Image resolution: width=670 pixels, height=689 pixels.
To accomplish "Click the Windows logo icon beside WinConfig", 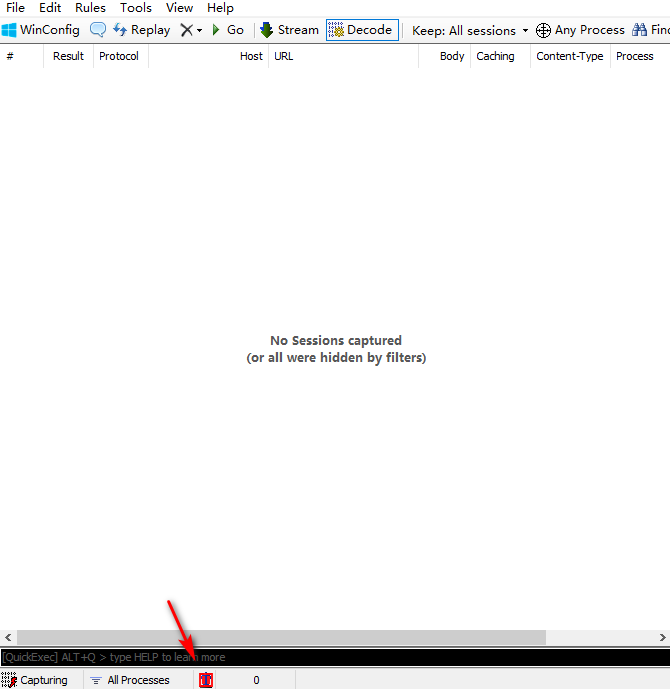I will coord(9,30).
